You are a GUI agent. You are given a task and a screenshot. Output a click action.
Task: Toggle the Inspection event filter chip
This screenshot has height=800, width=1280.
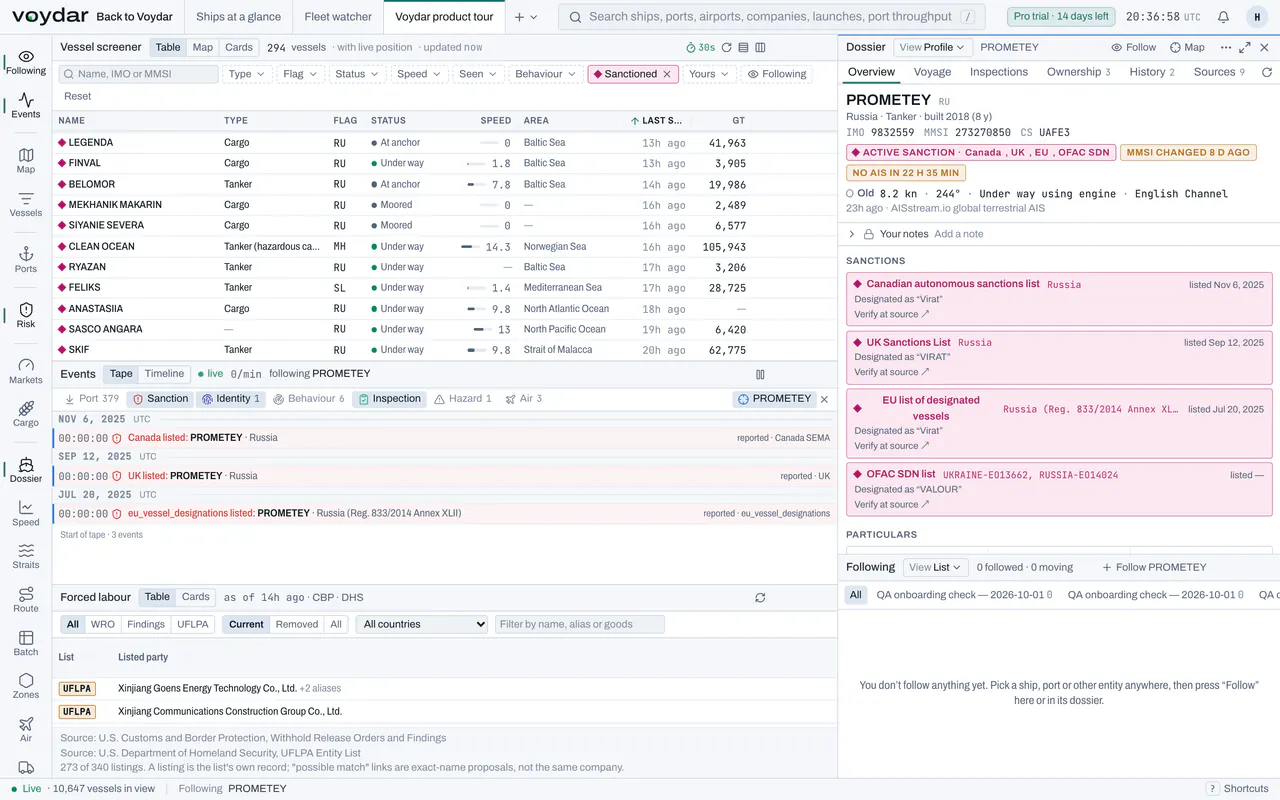[390, 399]
